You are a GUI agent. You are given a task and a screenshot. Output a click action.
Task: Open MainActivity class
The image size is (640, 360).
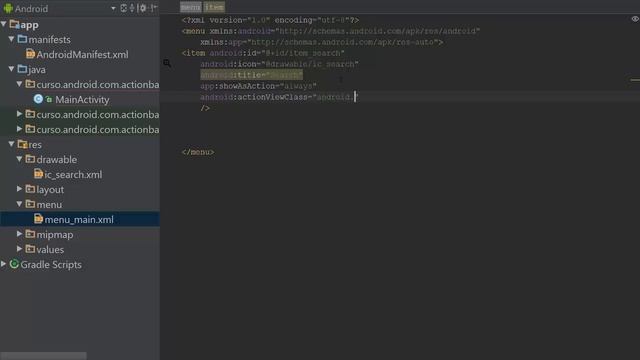[x=82, y=100]
